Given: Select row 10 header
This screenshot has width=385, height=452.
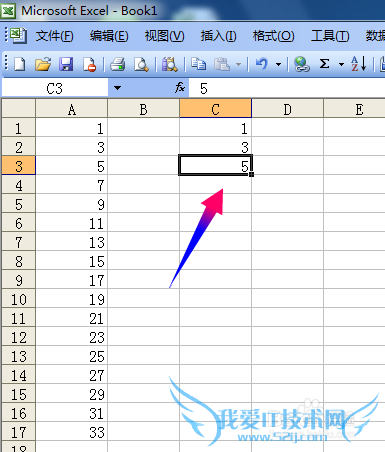Looking at the screenshot, I should (18, 299).
